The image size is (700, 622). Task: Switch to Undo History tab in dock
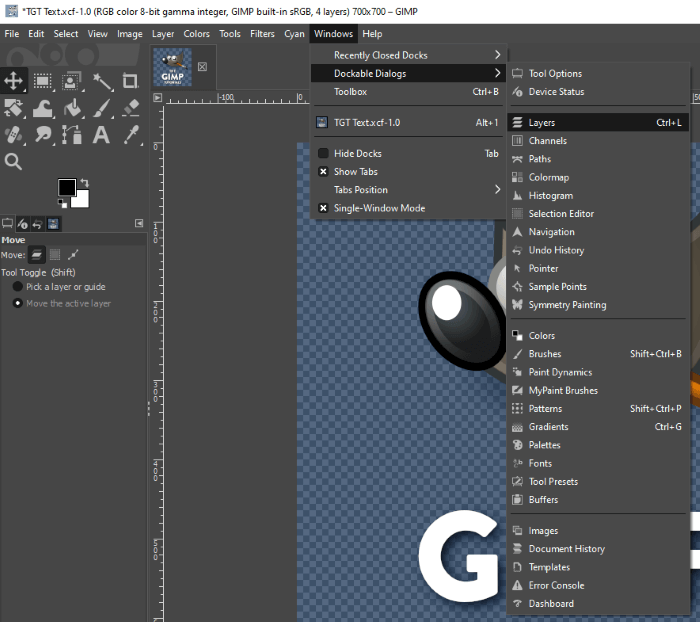(x=38, y=224)
